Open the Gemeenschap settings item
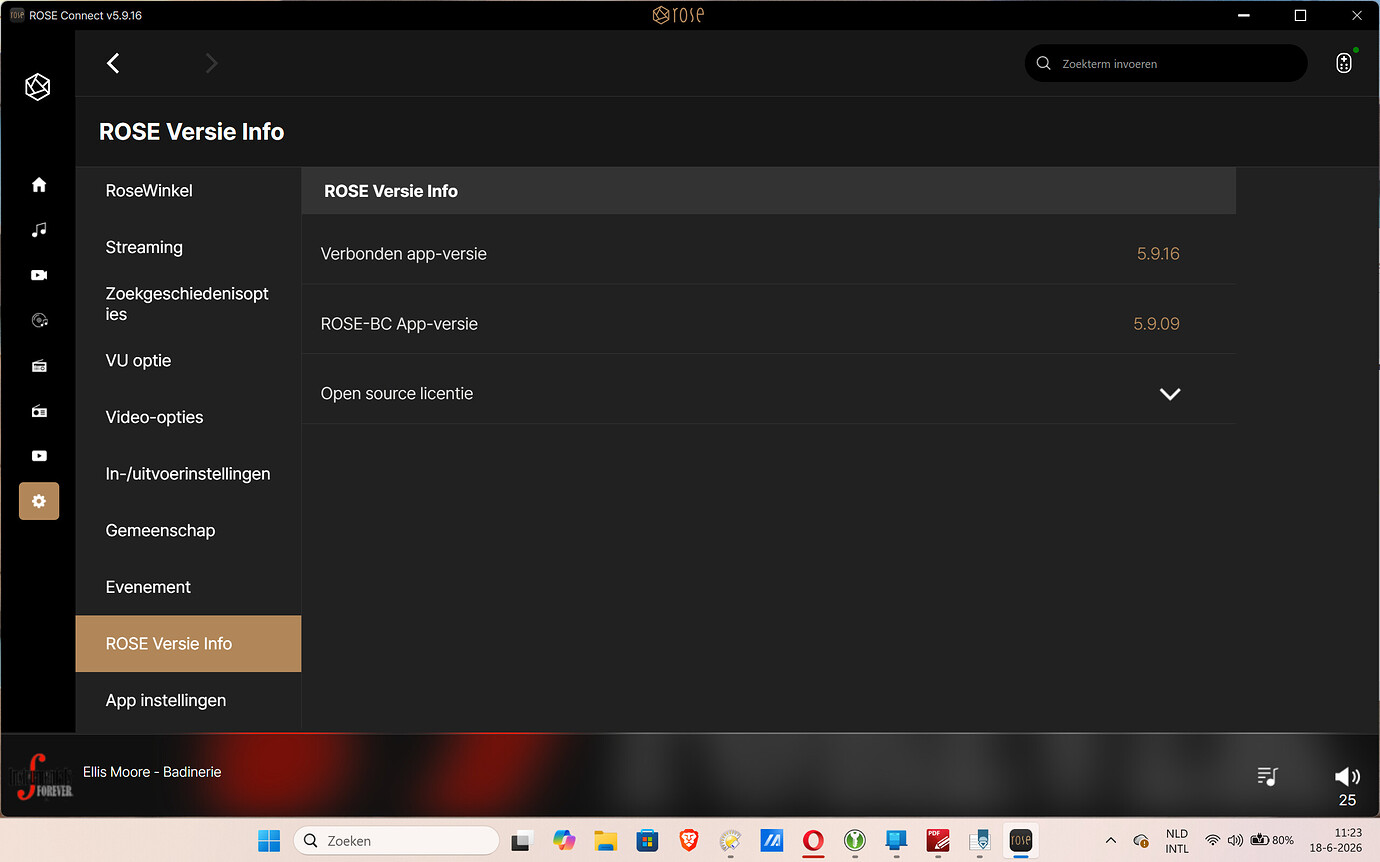1380x862 pixels. point(188,530)
